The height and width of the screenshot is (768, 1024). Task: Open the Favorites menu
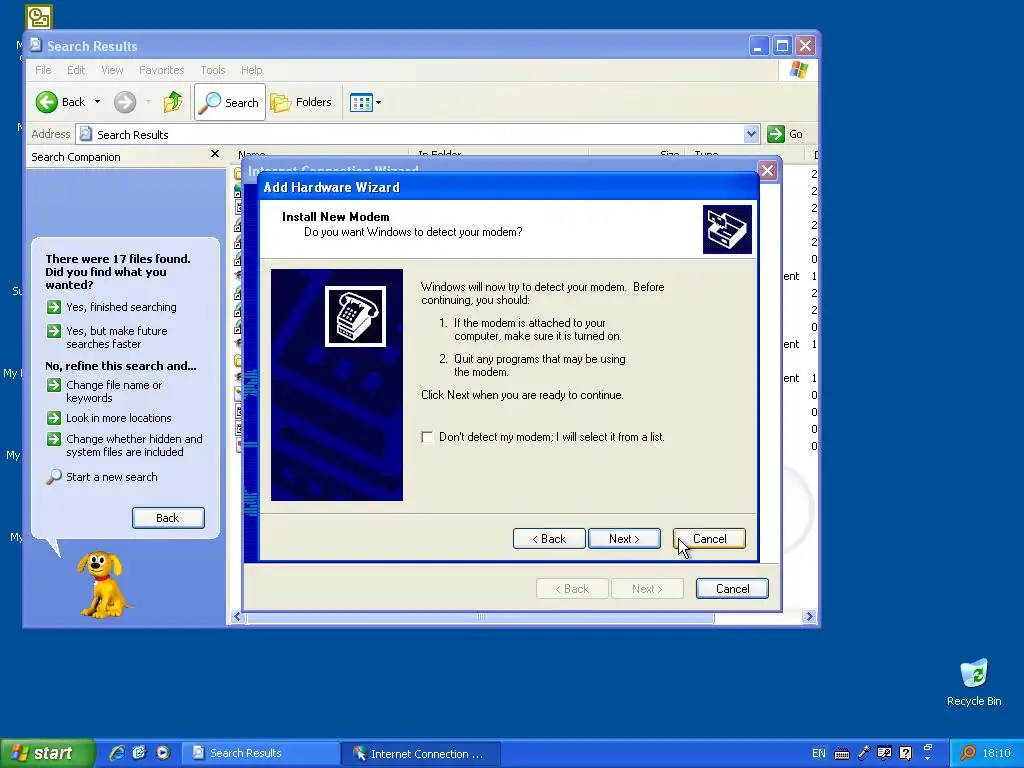[x=161, y=70]
